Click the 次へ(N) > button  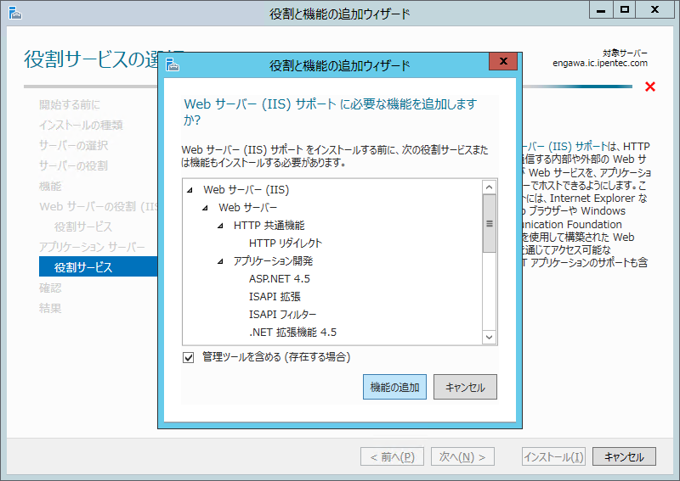(x=463, y=457)
